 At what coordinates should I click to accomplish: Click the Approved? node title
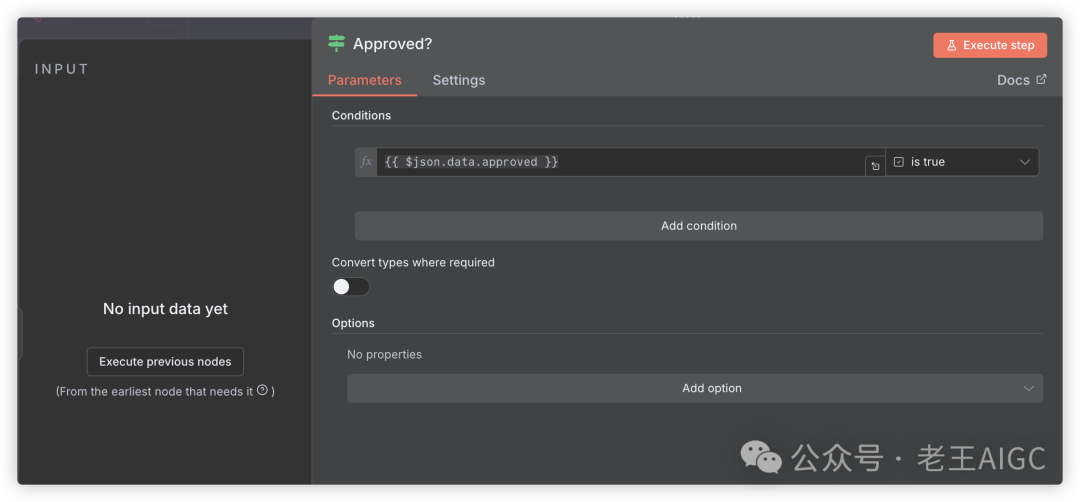pos(393,44)
